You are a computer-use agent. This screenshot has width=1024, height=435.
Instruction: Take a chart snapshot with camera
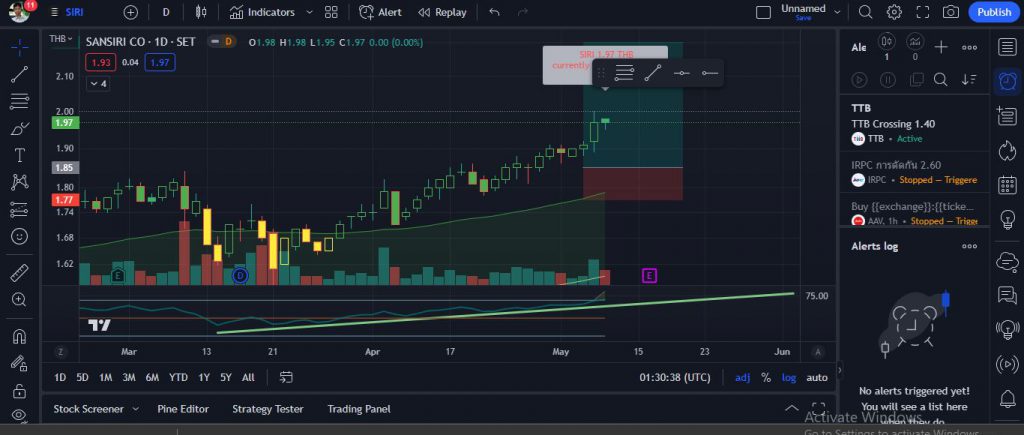tap(951, 12)
